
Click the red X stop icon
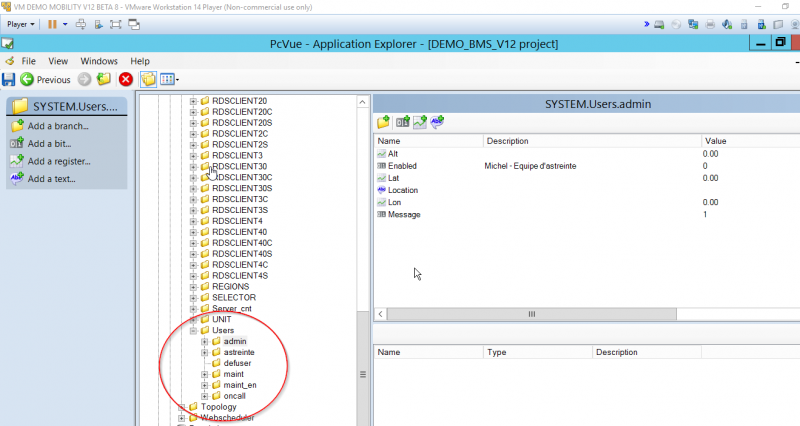pyautogui.click(x=126, y=79)
